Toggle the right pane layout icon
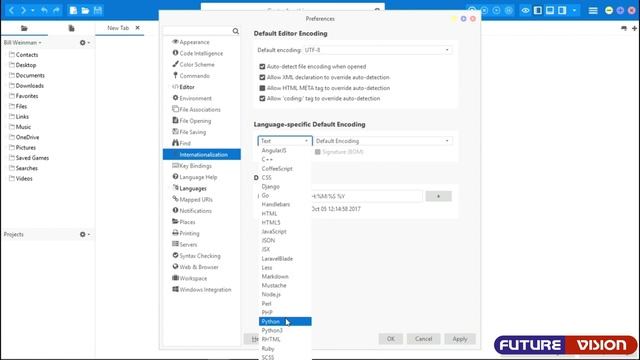 pos(562,10)
